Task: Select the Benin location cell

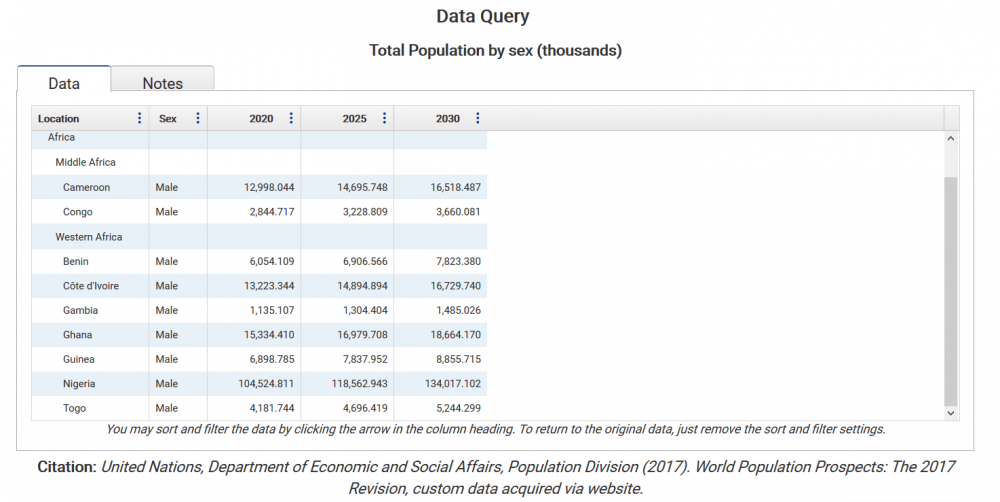Action: (90, 262)
